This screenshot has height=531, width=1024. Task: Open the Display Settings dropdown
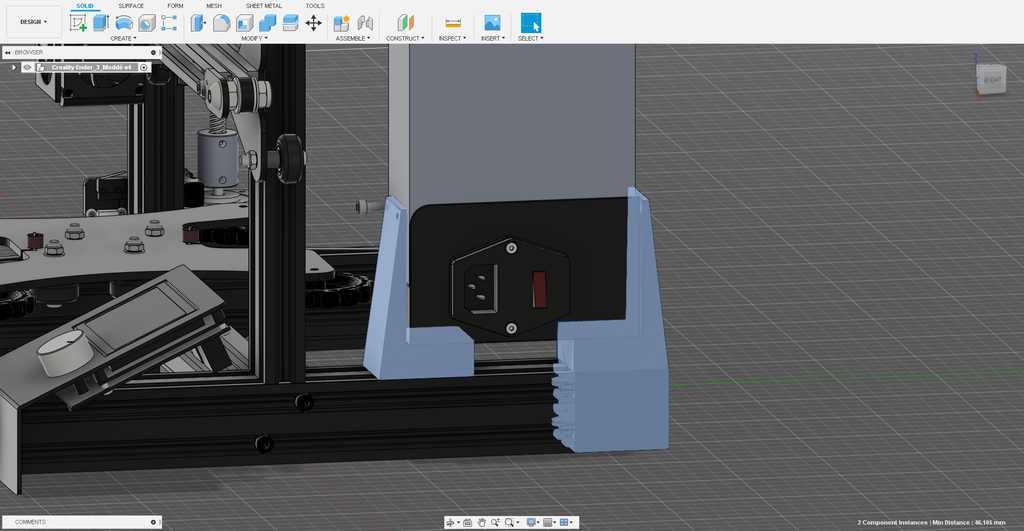tap(532, 522)
